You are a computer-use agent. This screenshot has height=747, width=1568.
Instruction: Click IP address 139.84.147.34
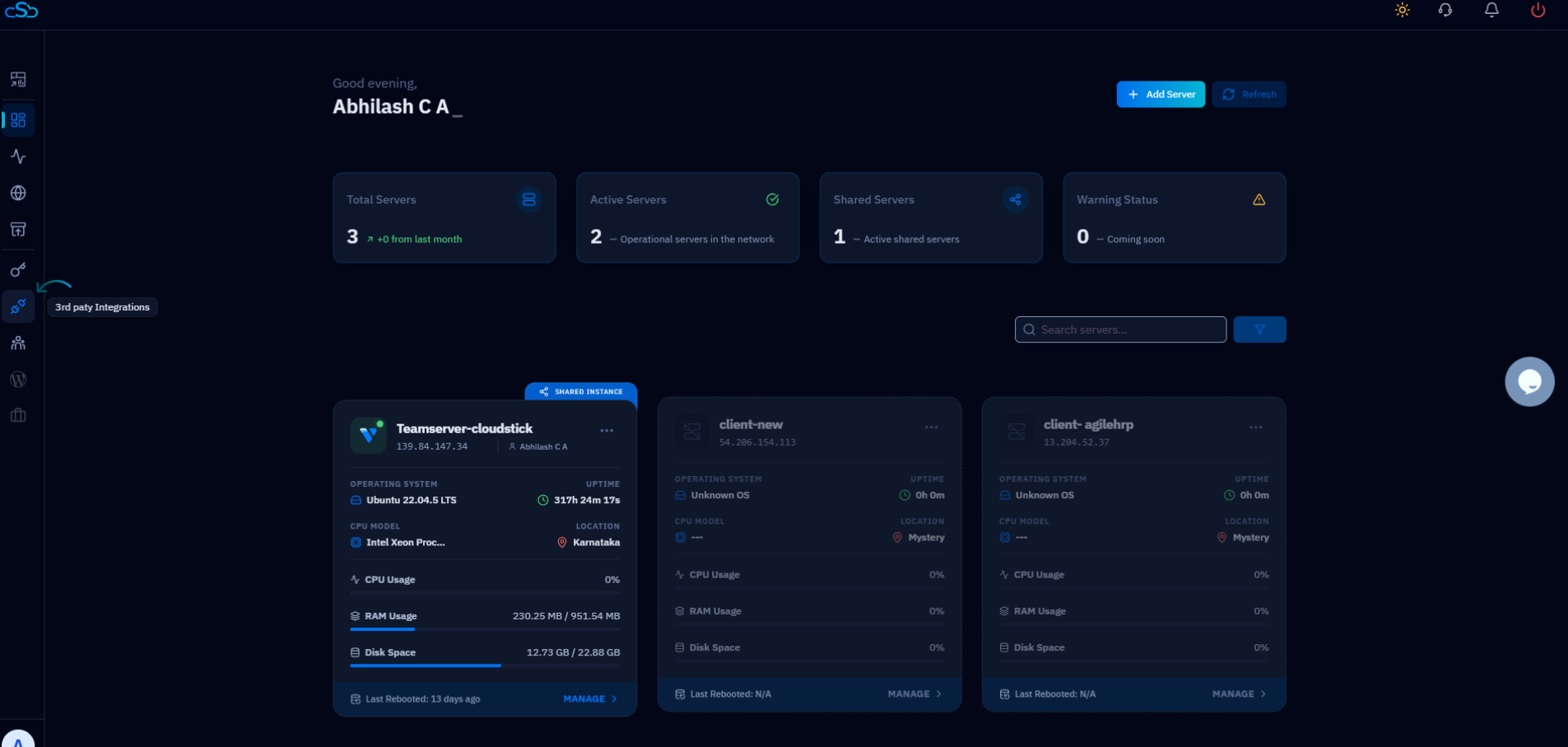coord(431,446)
